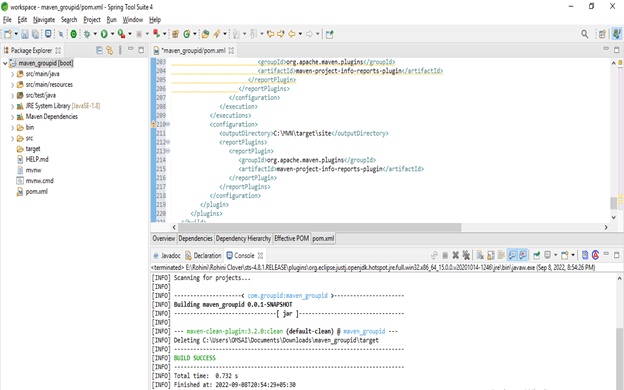Click the Clear Console icon
This screenshot has height=390, width=624.
point(480,255)
